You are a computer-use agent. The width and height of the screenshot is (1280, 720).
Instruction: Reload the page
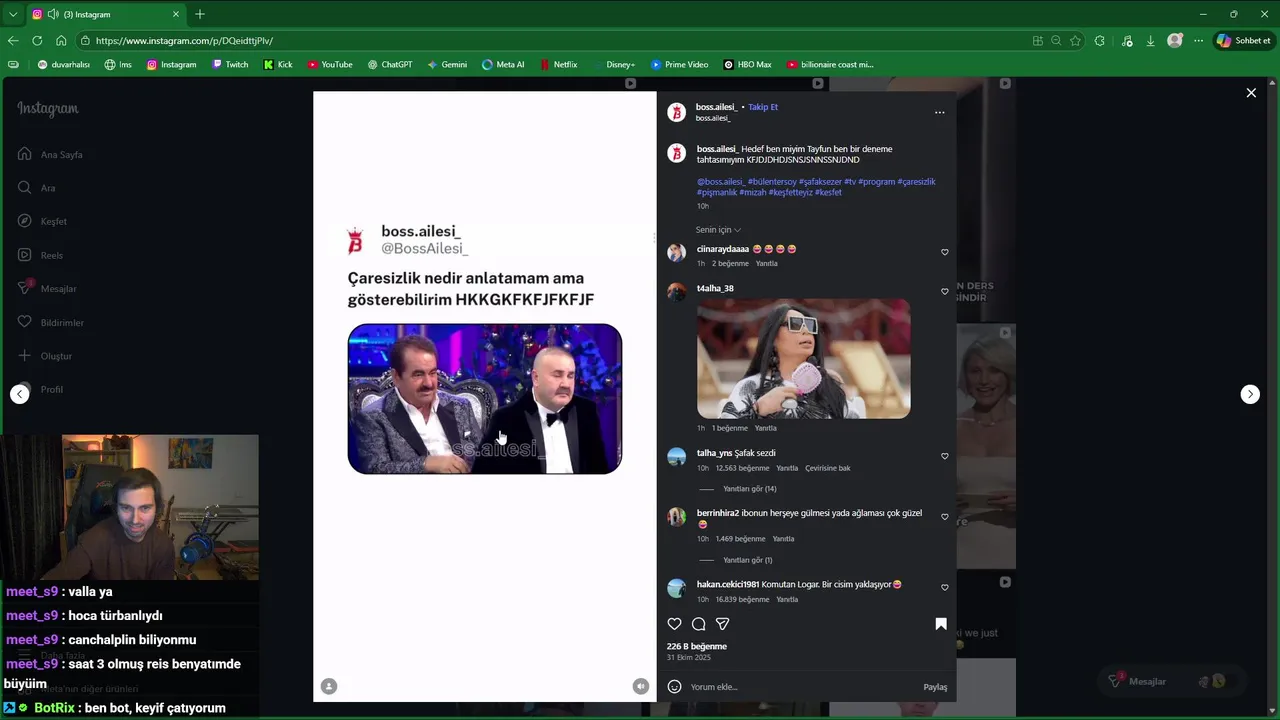[x=37, y=41]
